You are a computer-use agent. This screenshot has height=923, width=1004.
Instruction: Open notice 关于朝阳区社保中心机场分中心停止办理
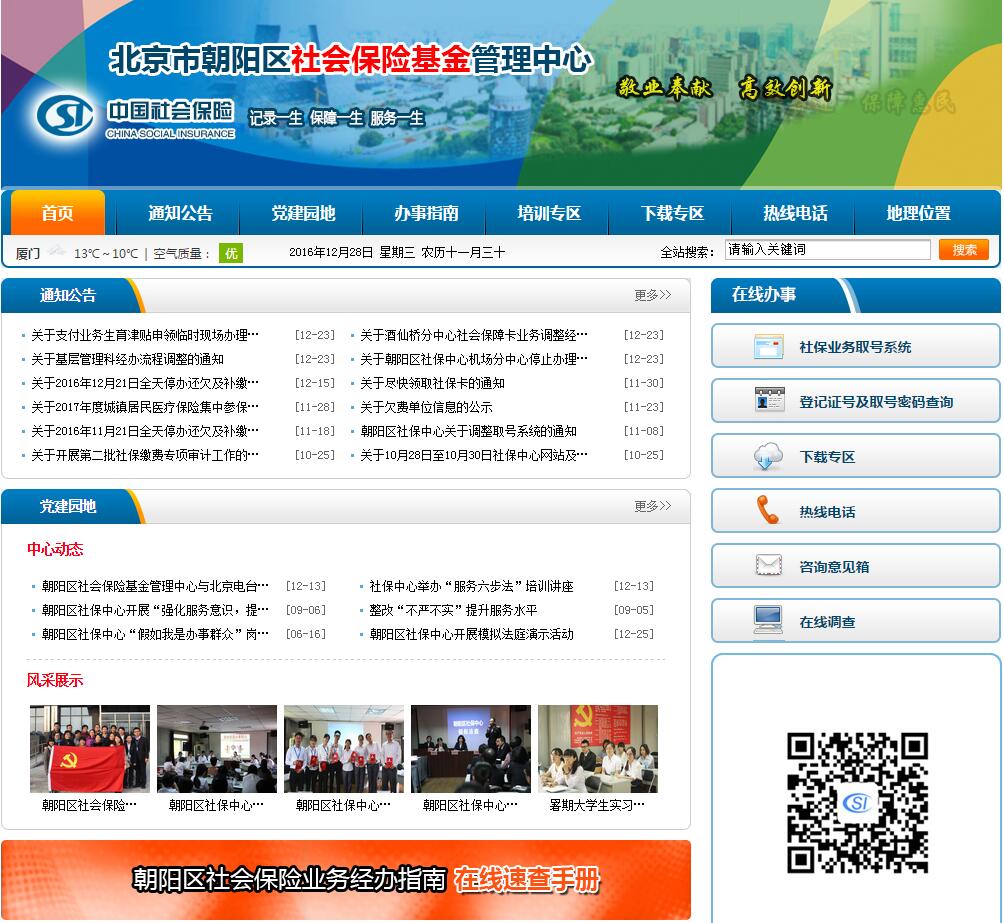[474, 359]
